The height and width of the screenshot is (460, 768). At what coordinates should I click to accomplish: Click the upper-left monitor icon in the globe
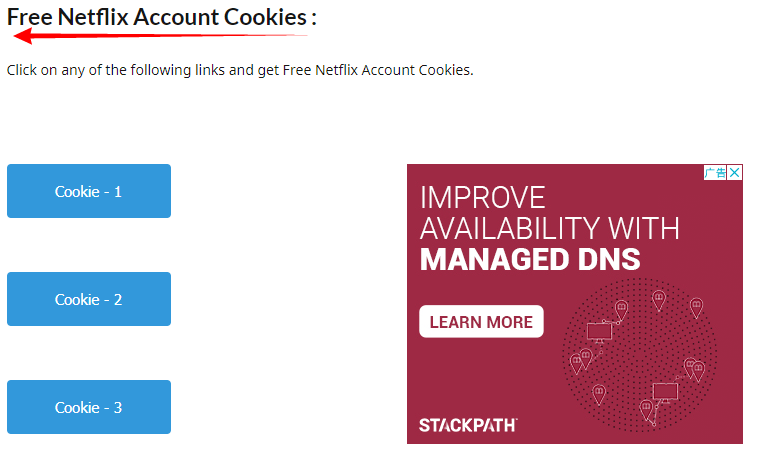[599, 329]
